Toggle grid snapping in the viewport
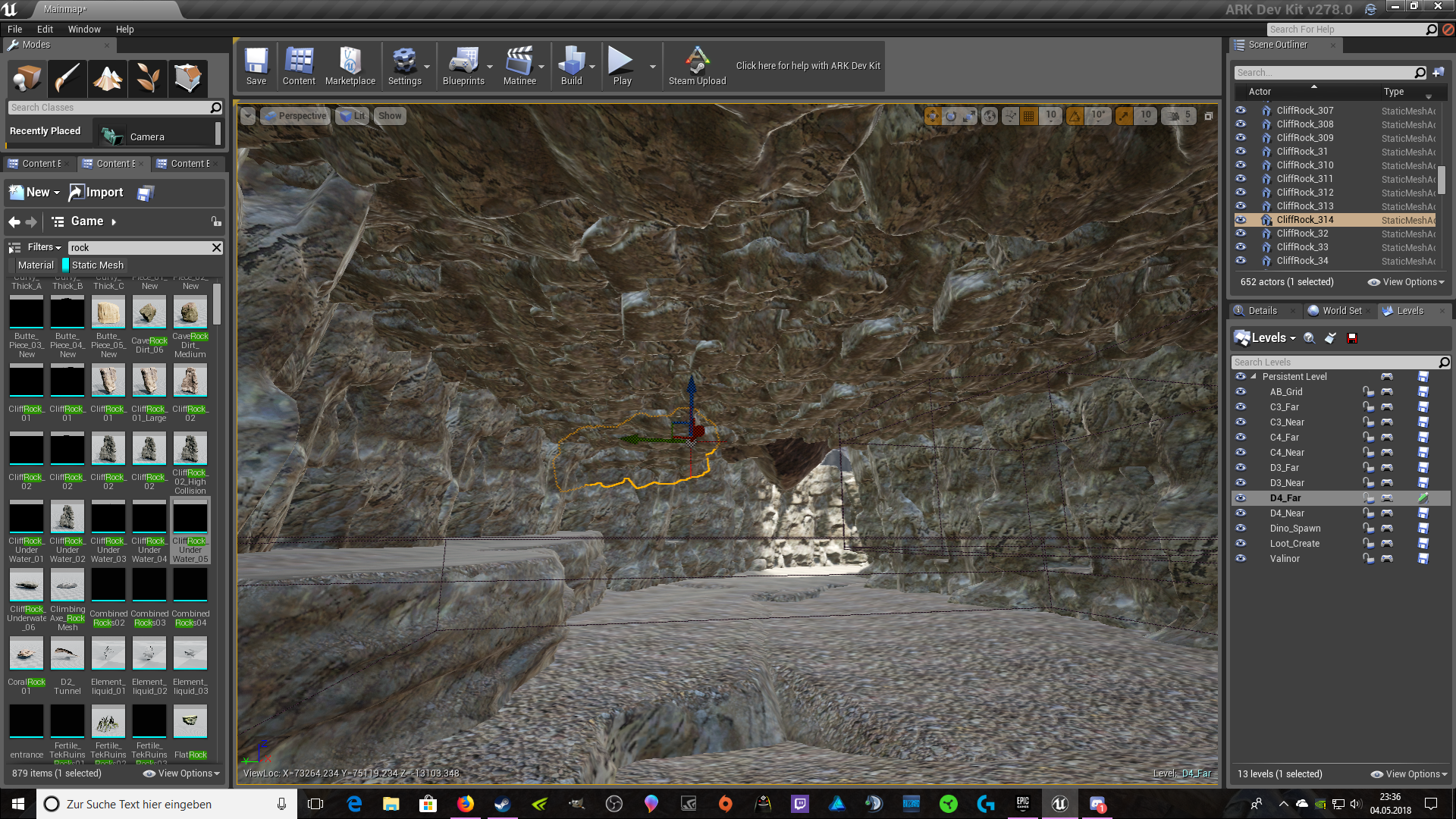 (1029, 116)
